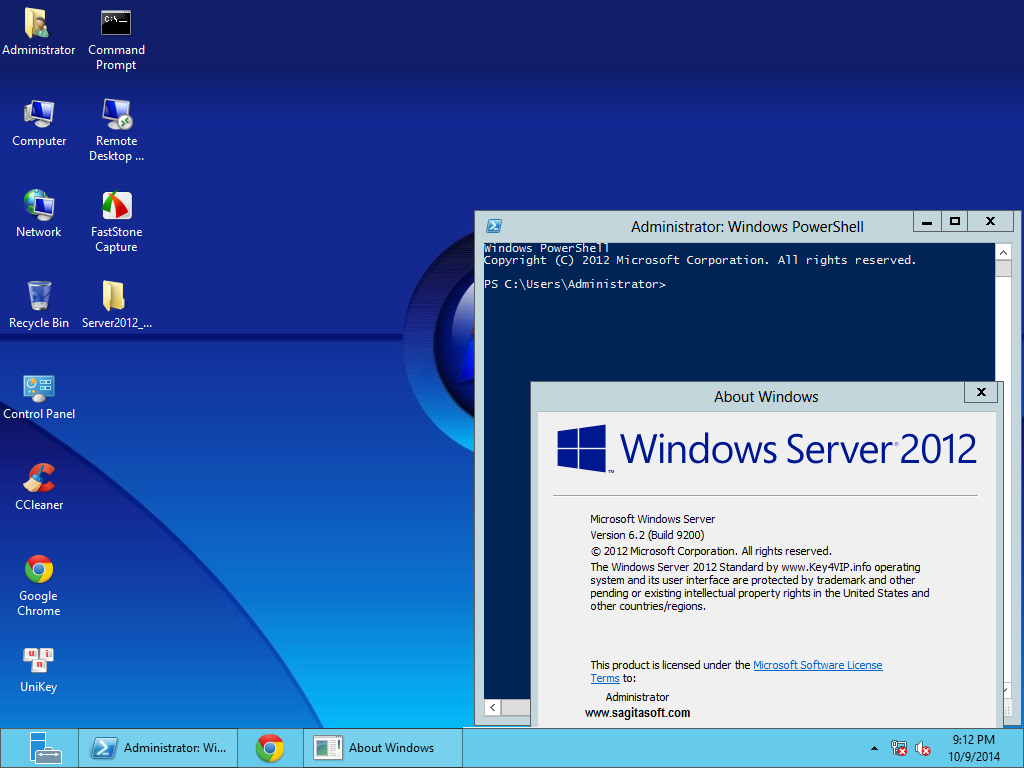The image size is (1024, 768).
Task: Open the Remote Desktop shortcut
Action: click(116, 130)
